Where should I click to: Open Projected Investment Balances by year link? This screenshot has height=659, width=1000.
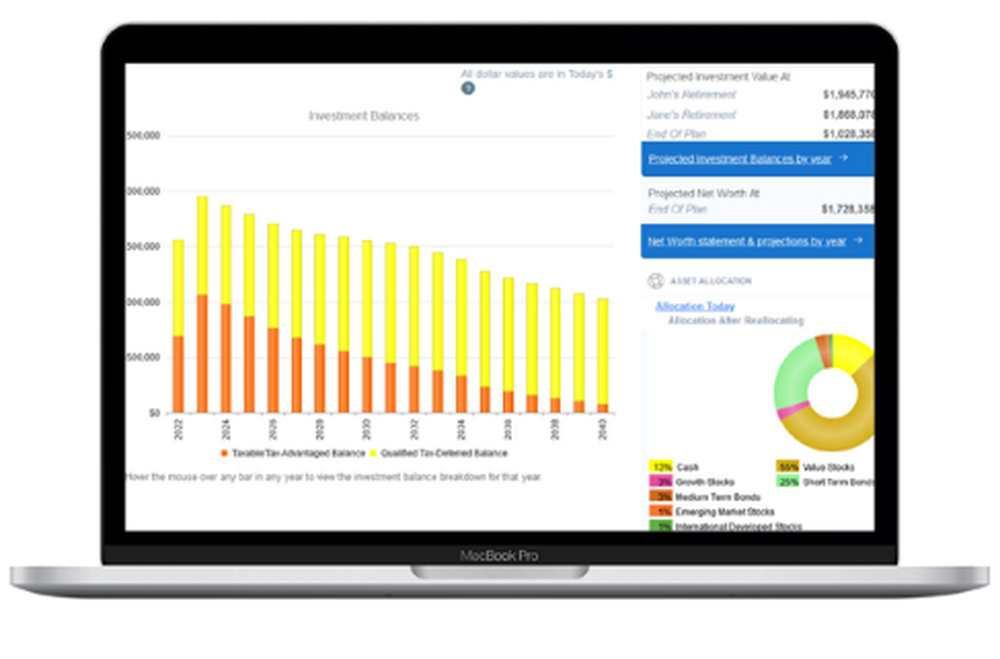740,159
